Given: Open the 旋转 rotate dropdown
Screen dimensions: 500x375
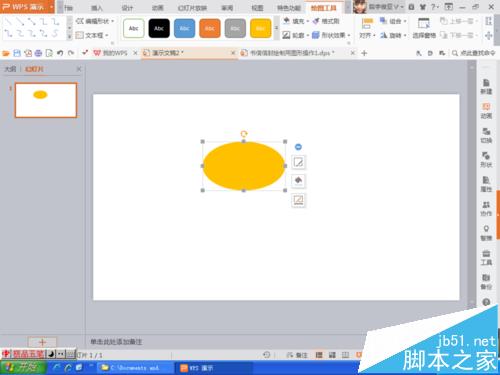Looking at the screenshot, I should [x=393, y=35].
